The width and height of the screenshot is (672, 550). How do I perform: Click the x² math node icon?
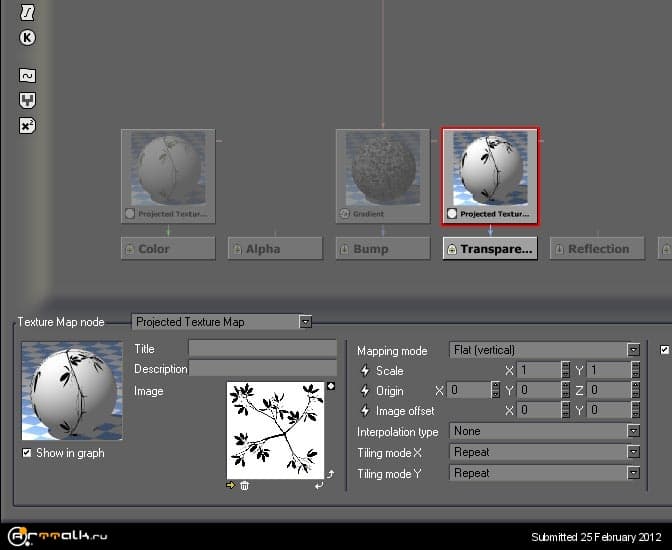point(28,126)
